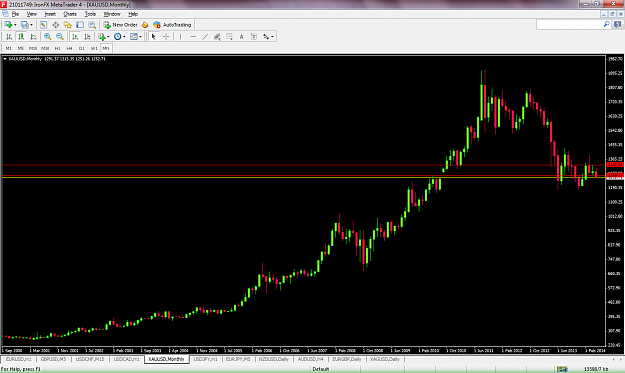Click the XAUUSD chart title triangle
The width and height of the screenshot is (625, 373).
(5, 59)
